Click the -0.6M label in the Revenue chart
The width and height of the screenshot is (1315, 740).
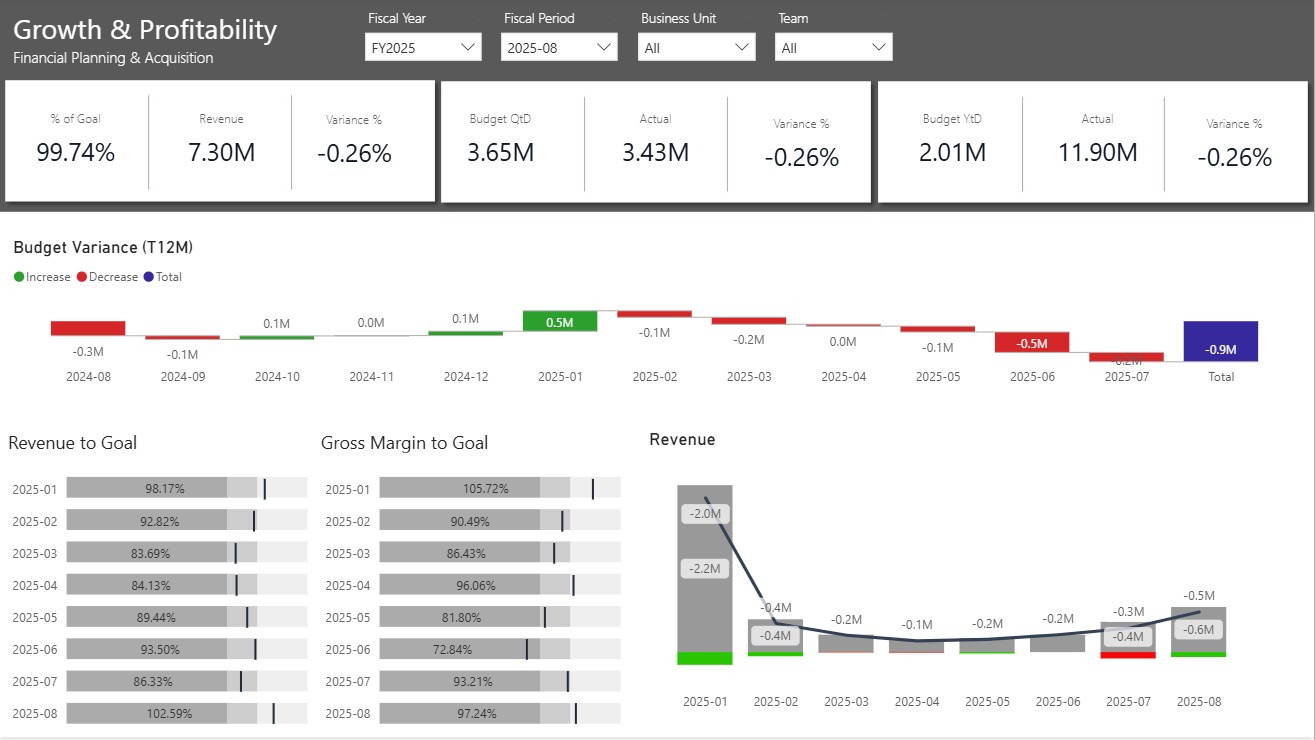pos(1198,629)
